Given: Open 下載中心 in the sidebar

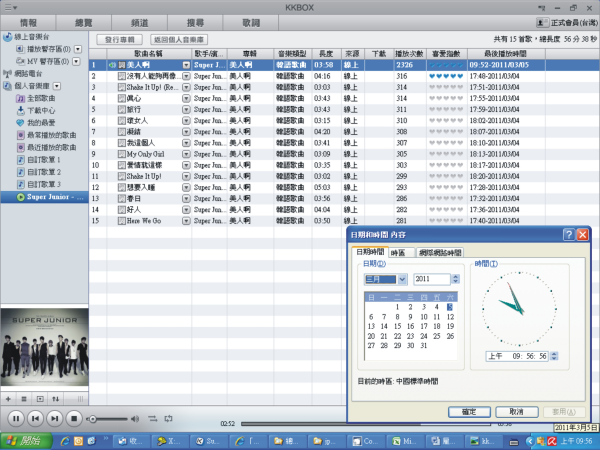Looking at the screenshot, I should (42, 110).
